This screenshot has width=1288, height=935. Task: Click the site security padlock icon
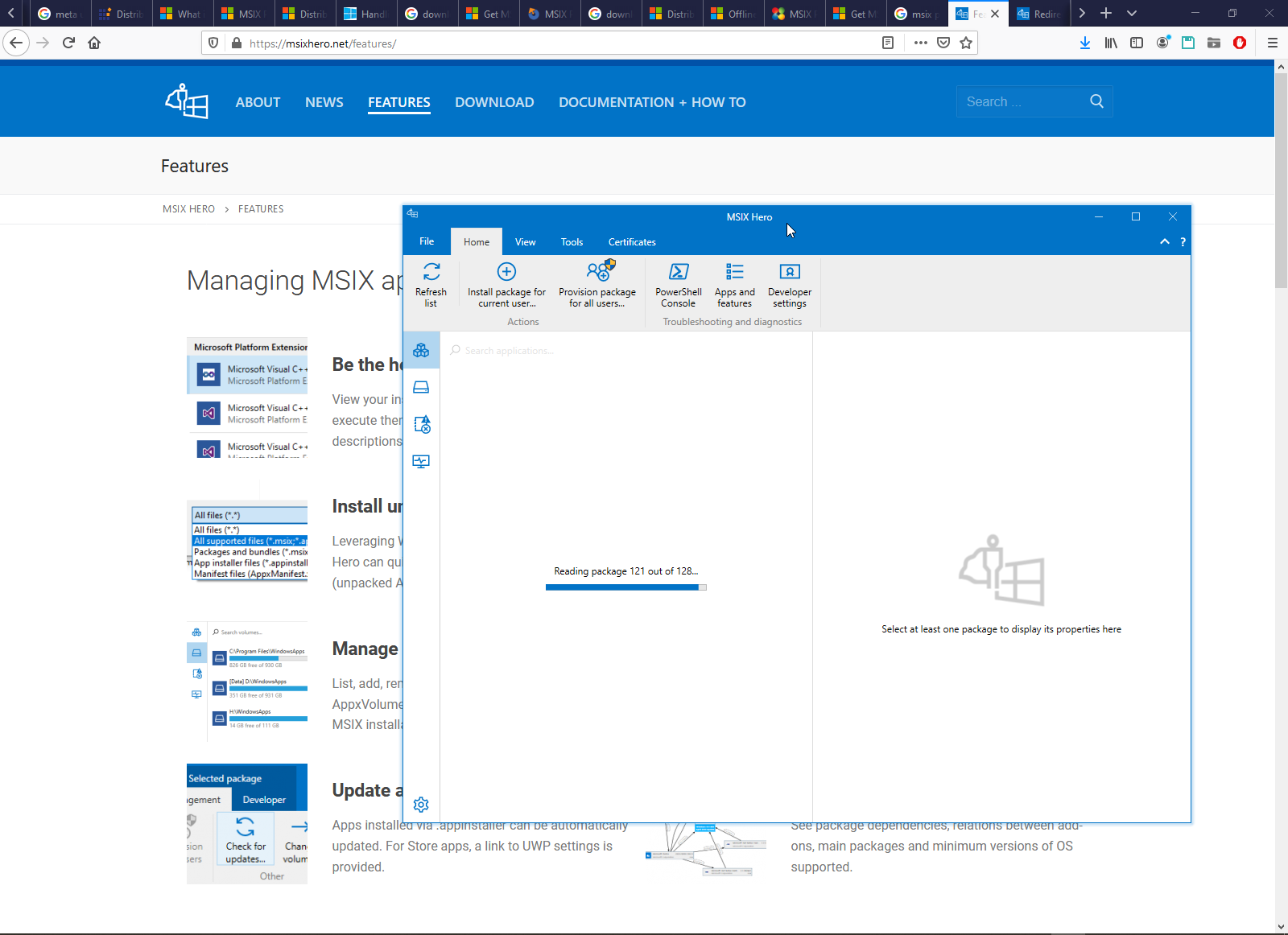[237, 43]
